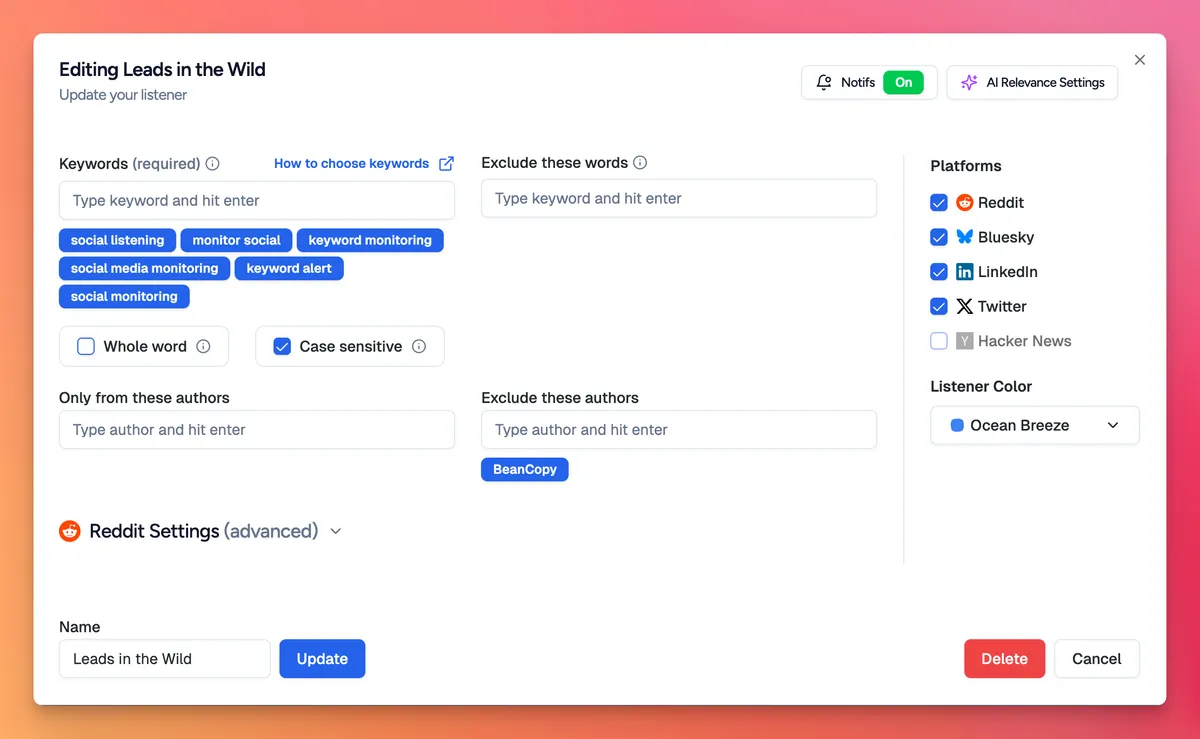The image size is (1200, 739).
Task: Click the LinkedIn logo icon
Action: coord(965,271)
